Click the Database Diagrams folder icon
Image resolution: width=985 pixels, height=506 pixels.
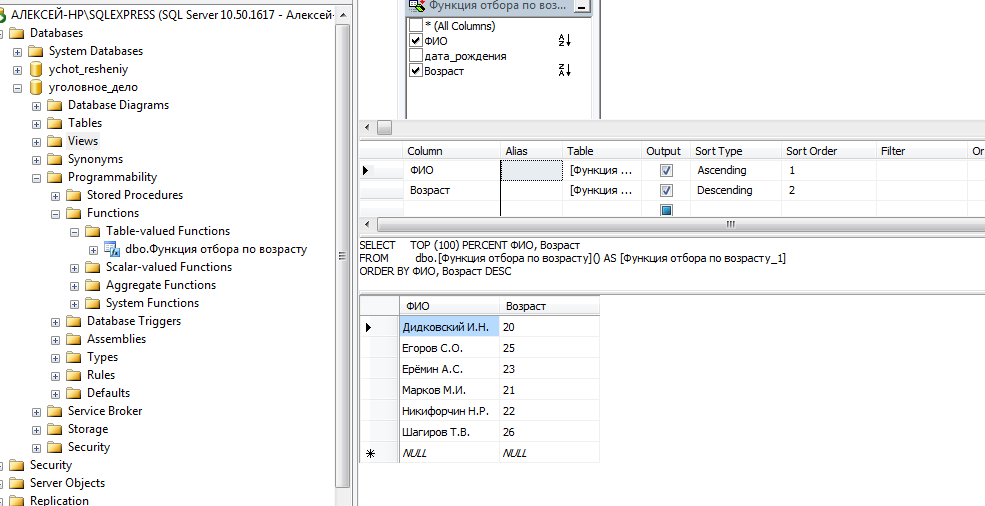point(55,105)
